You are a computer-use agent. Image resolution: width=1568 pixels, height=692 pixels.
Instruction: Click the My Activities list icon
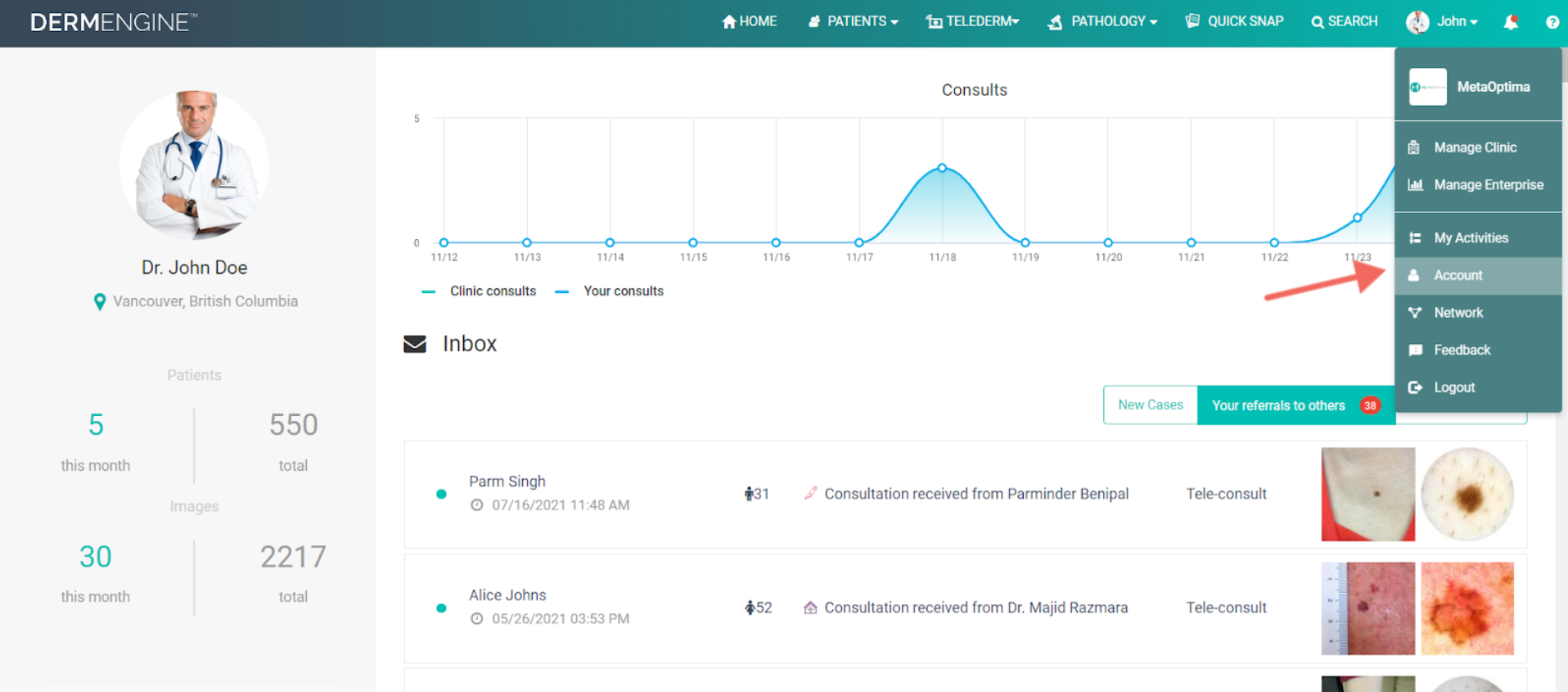1414,238
